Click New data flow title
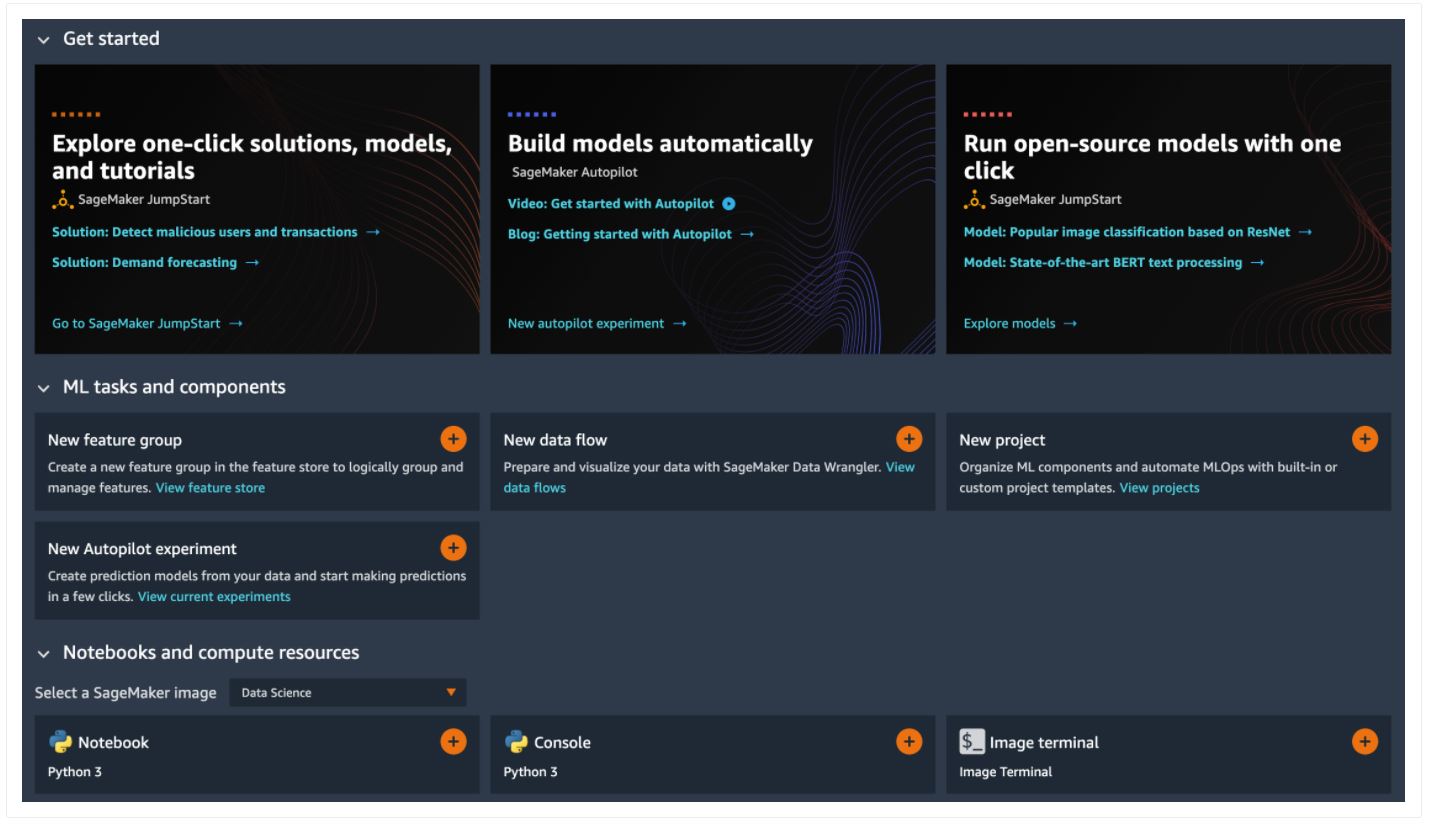Image resolution: width=1433 pixels, height=835 pixels. coord(555,440)
